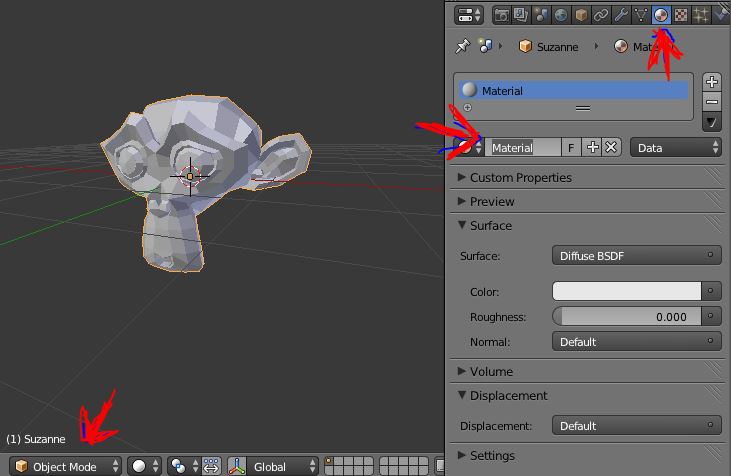Toggle the F fake user button

click(571, 148)
